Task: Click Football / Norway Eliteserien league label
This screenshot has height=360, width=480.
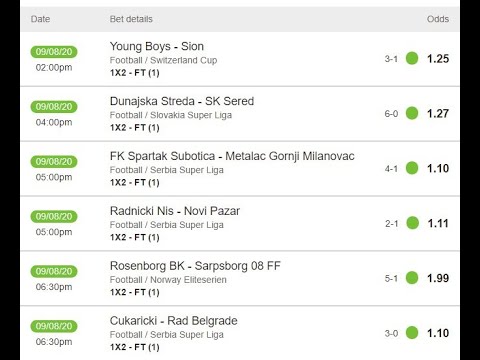Action: [168, 280]
